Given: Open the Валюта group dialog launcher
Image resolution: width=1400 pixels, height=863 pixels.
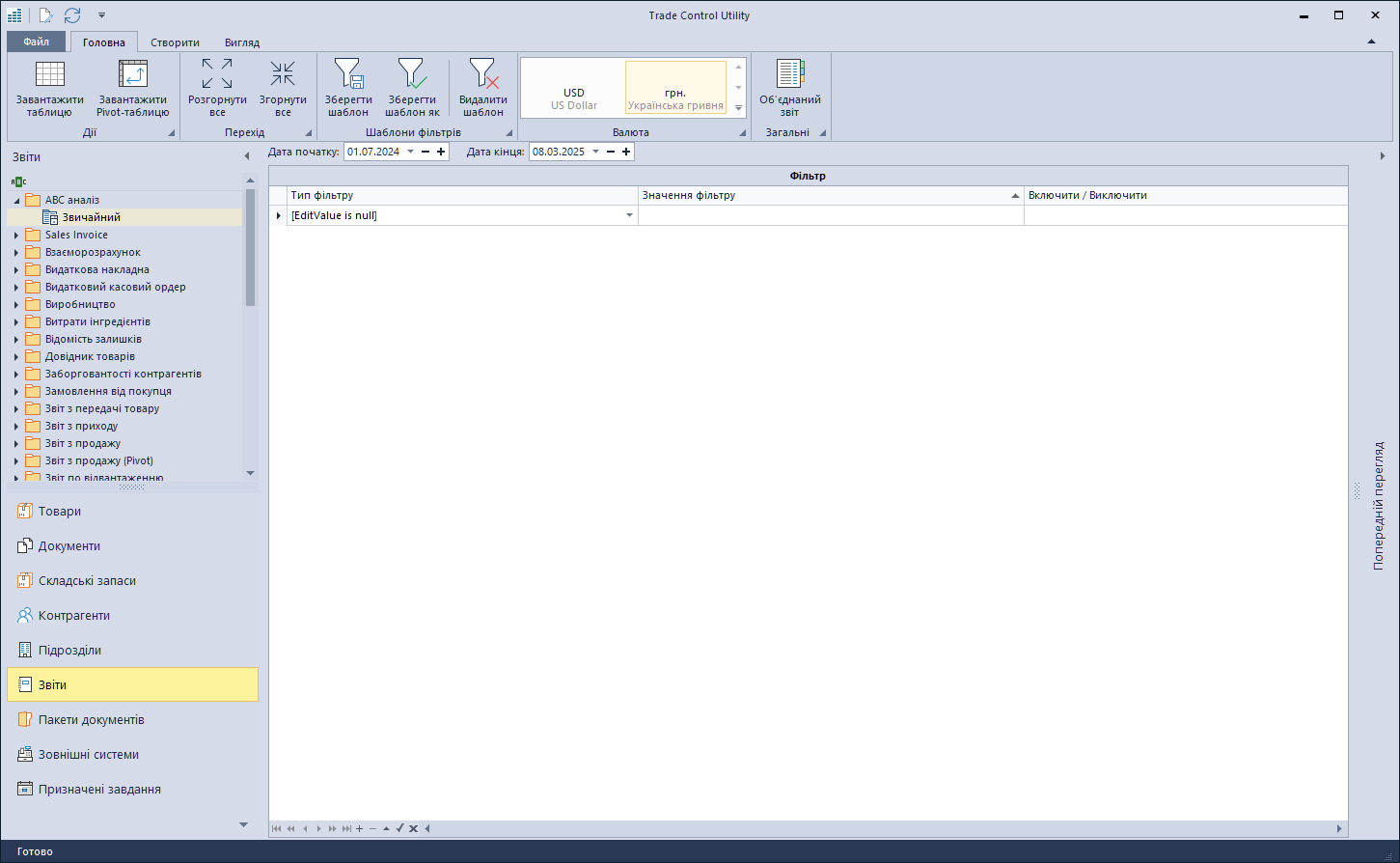Looking at the screenshot, I should (x=743, y=133).
